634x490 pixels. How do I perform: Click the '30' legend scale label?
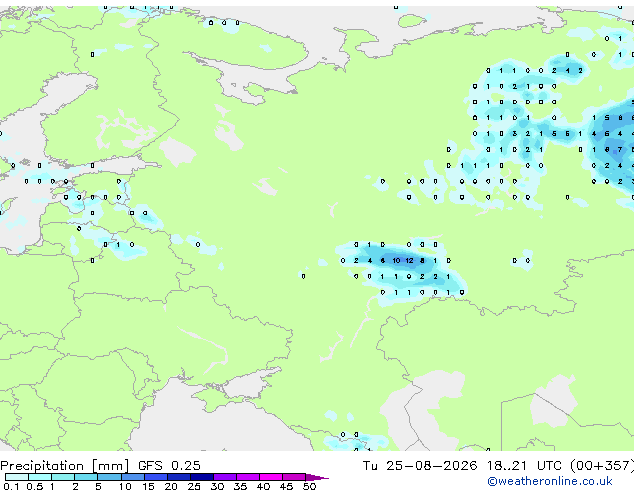pyautogui.click(x=217, y=486)
